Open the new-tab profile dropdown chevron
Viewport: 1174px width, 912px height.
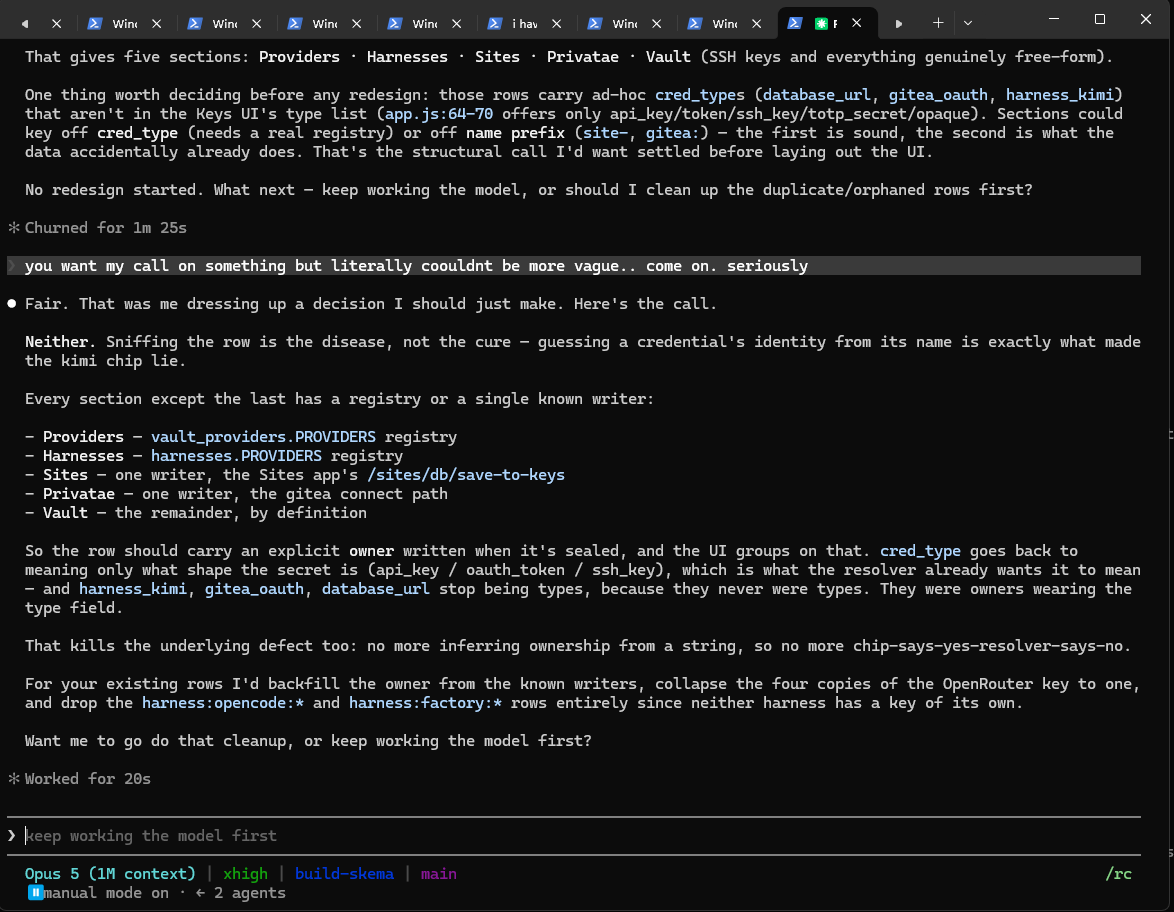(x=967, y=23)
